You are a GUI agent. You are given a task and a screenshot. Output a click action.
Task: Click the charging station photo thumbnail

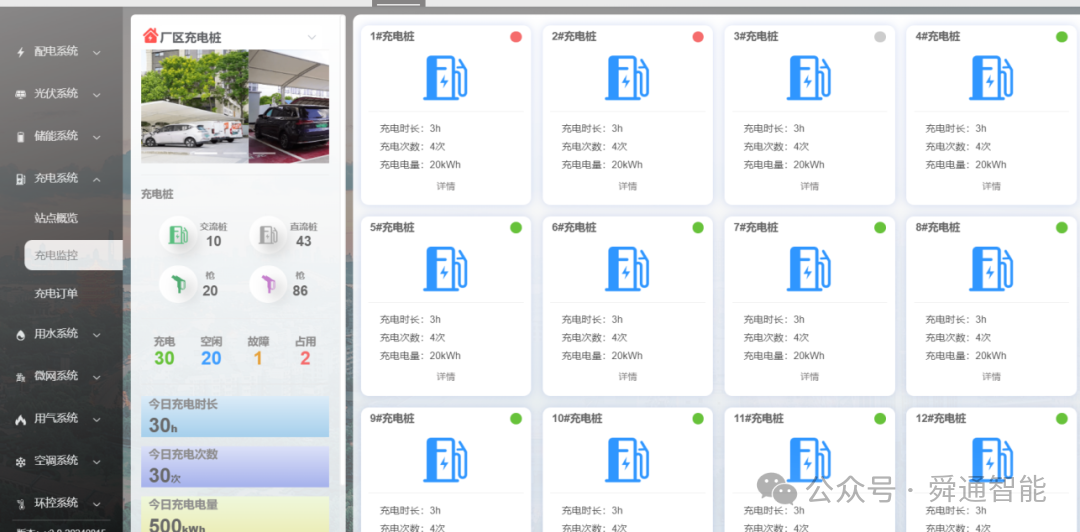(x=235, y=106)
